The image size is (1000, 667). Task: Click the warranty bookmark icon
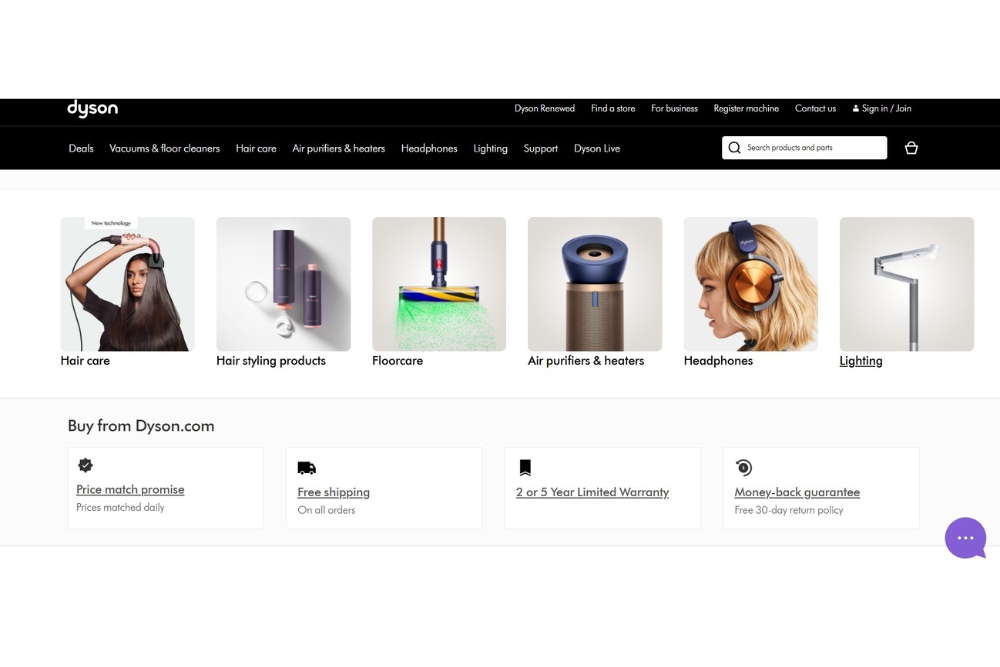pyautogui.click(x=525, y=467)
